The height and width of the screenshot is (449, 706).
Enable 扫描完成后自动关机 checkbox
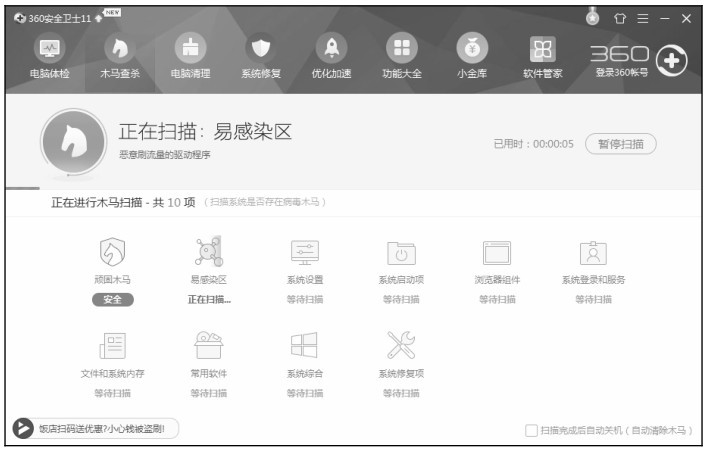(531, 430)
